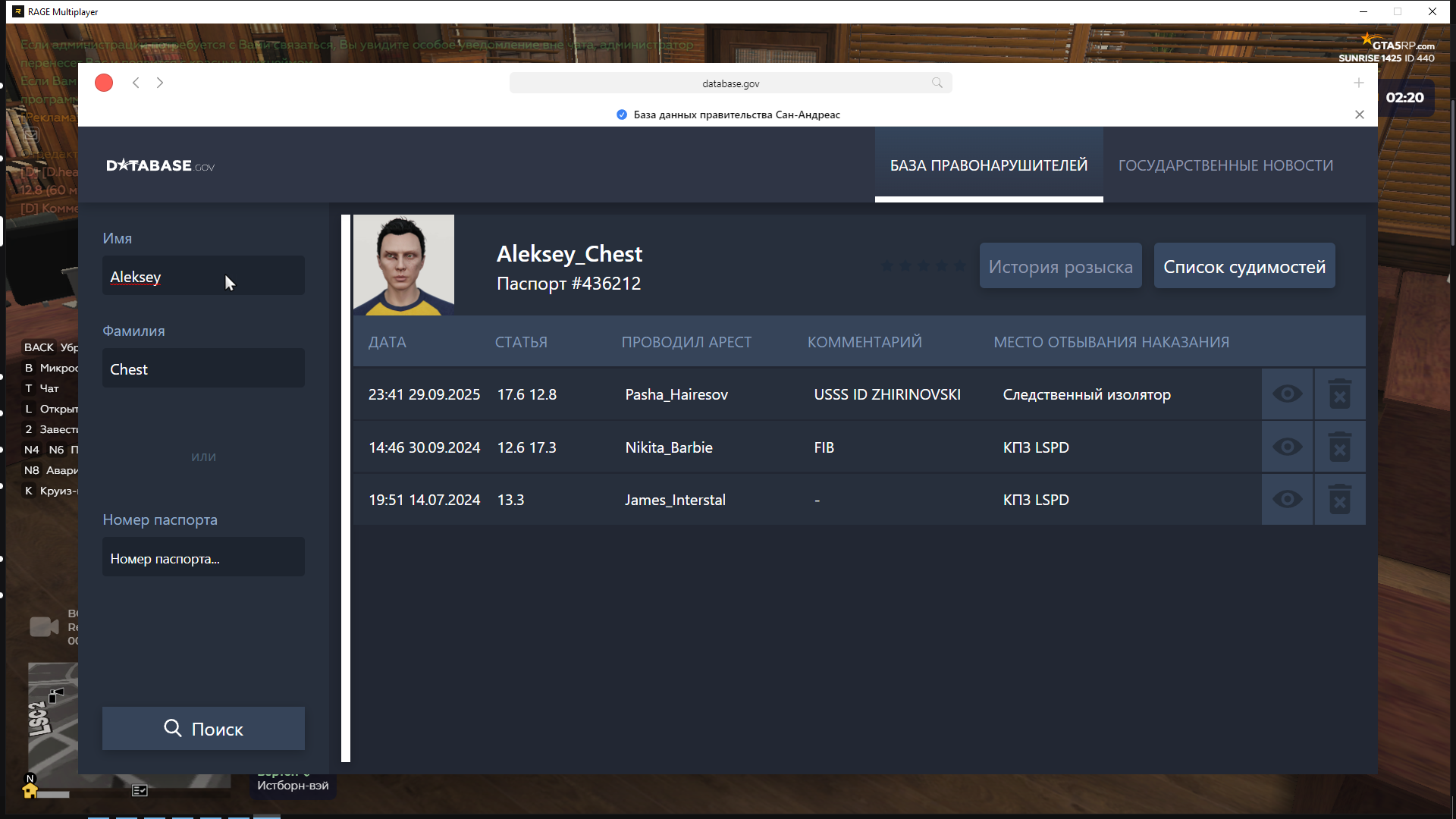
Task: View details of 14.07.2024 arrest entry
Action: (1287, 500)
